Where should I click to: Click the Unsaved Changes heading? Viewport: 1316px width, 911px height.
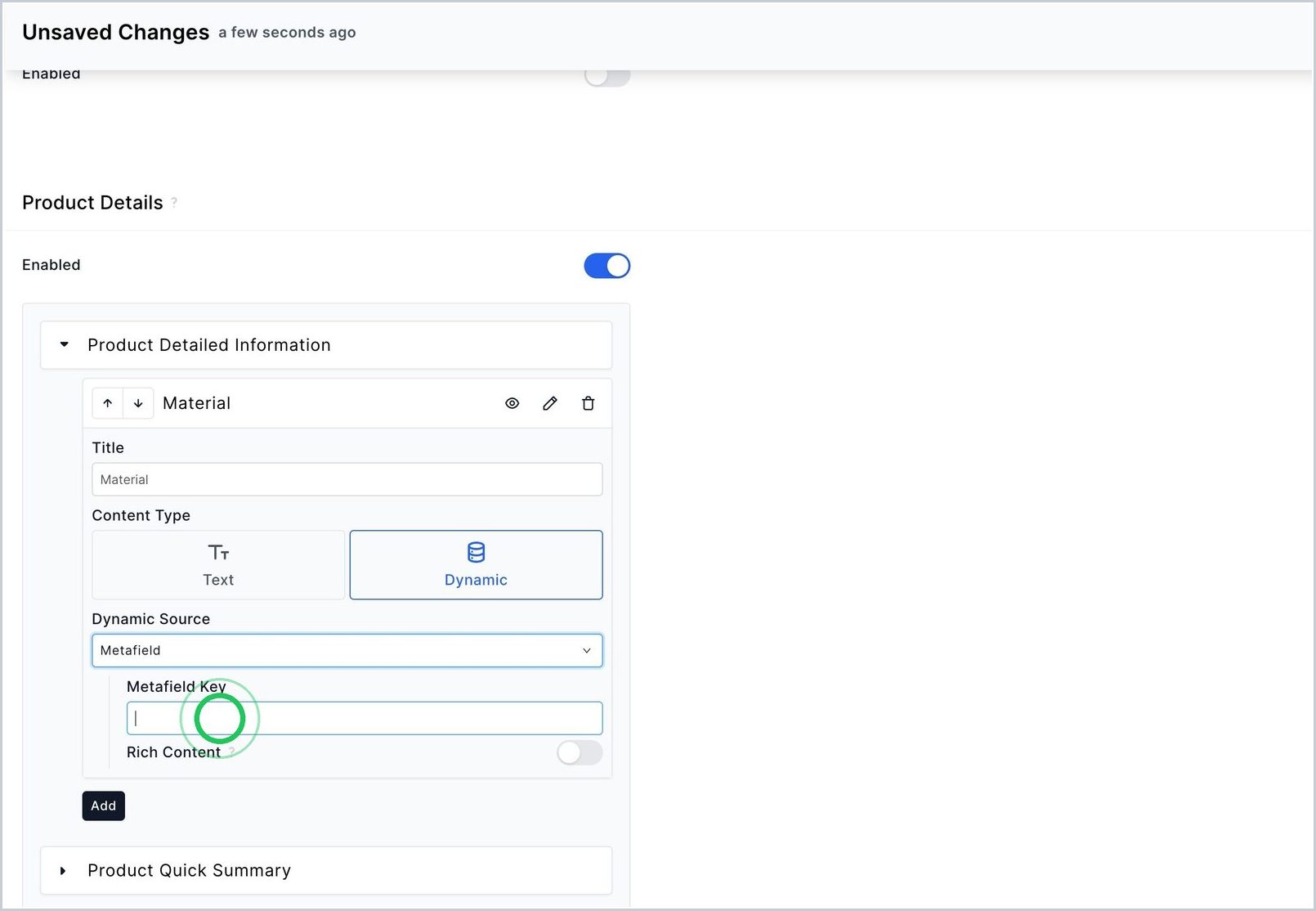pos(116,32)
